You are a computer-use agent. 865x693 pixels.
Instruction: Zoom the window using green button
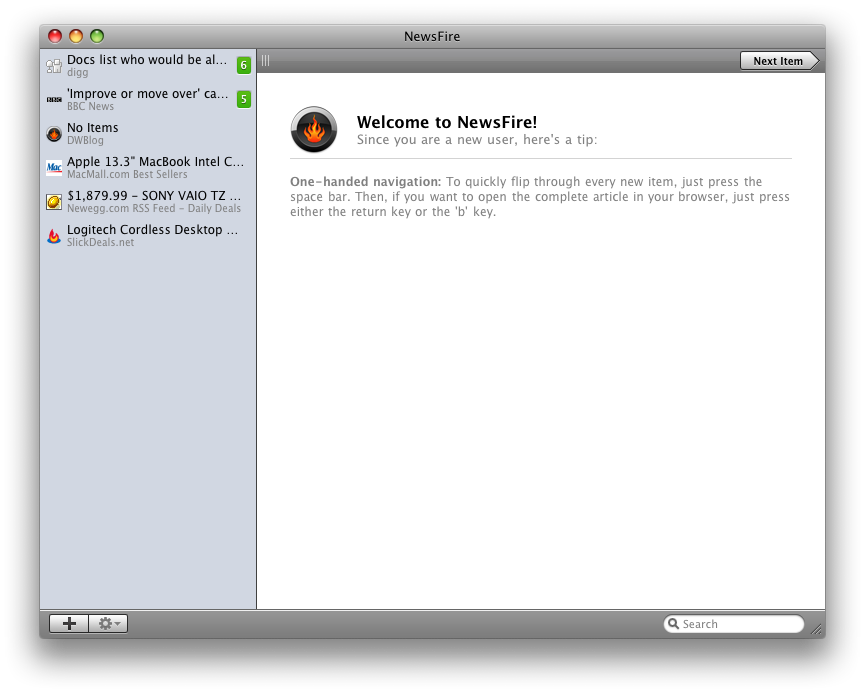pyautogui.click(x=97, y=37)
